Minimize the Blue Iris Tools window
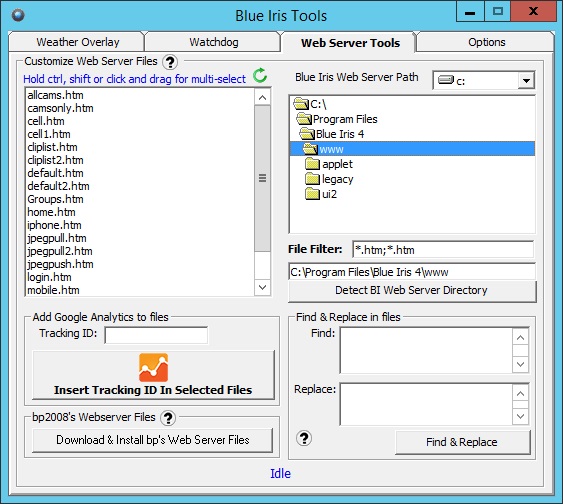The height and width of the screenshot is (504, 563). pos(470,11)
